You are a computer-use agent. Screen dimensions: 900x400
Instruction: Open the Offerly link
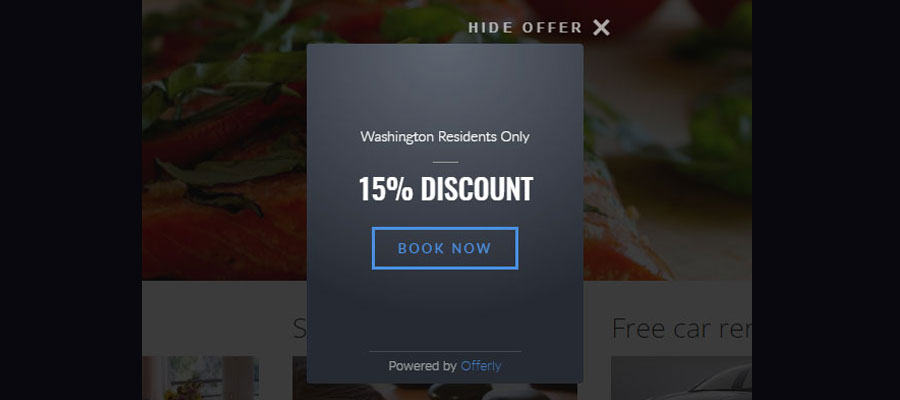point(481,366)
